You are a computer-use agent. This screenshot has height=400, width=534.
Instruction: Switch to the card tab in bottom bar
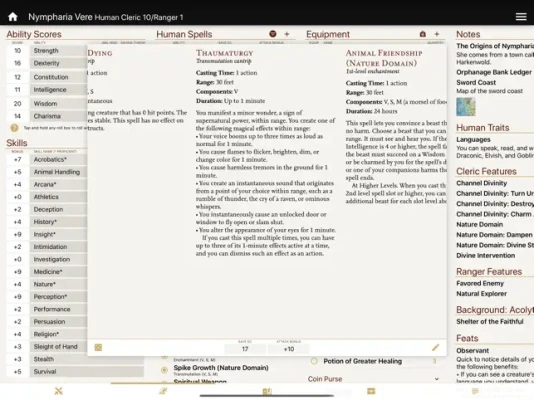pyautogui.click(x=371, y=391)
